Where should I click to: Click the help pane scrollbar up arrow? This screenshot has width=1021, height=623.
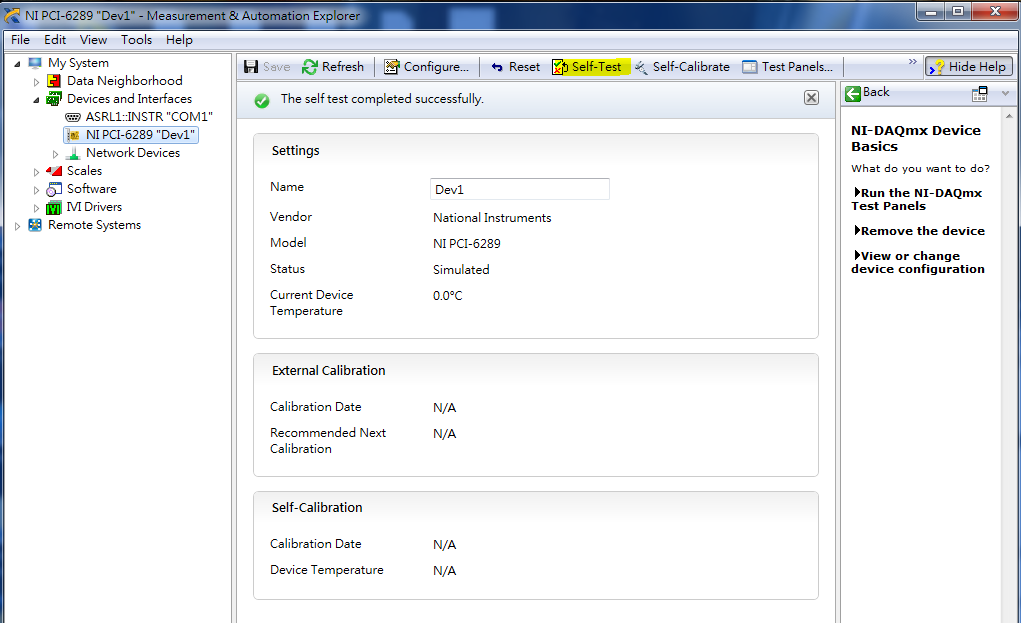coord(1009,116)
